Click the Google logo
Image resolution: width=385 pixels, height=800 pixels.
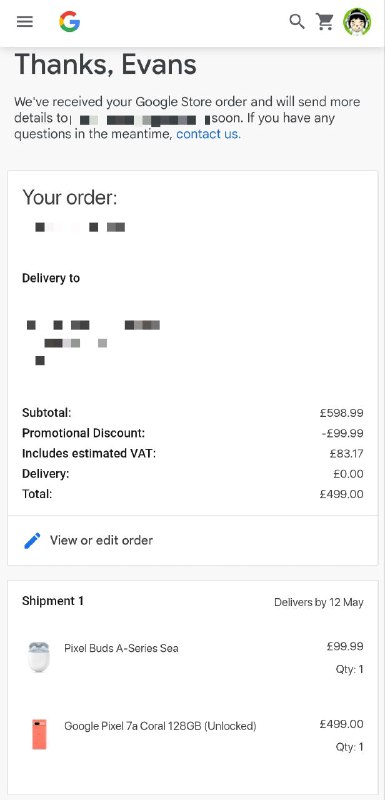[70, 21]
